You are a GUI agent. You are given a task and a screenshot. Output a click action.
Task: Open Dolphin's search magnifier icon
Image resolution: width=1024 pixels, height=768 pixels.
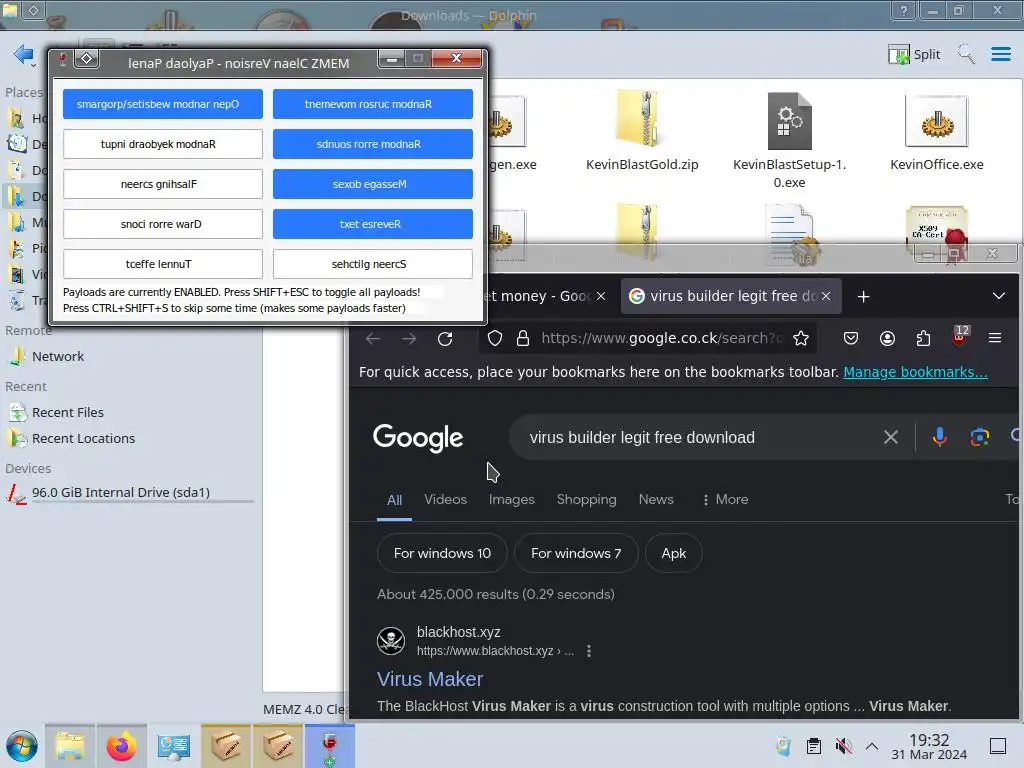[x=966, y=54]
